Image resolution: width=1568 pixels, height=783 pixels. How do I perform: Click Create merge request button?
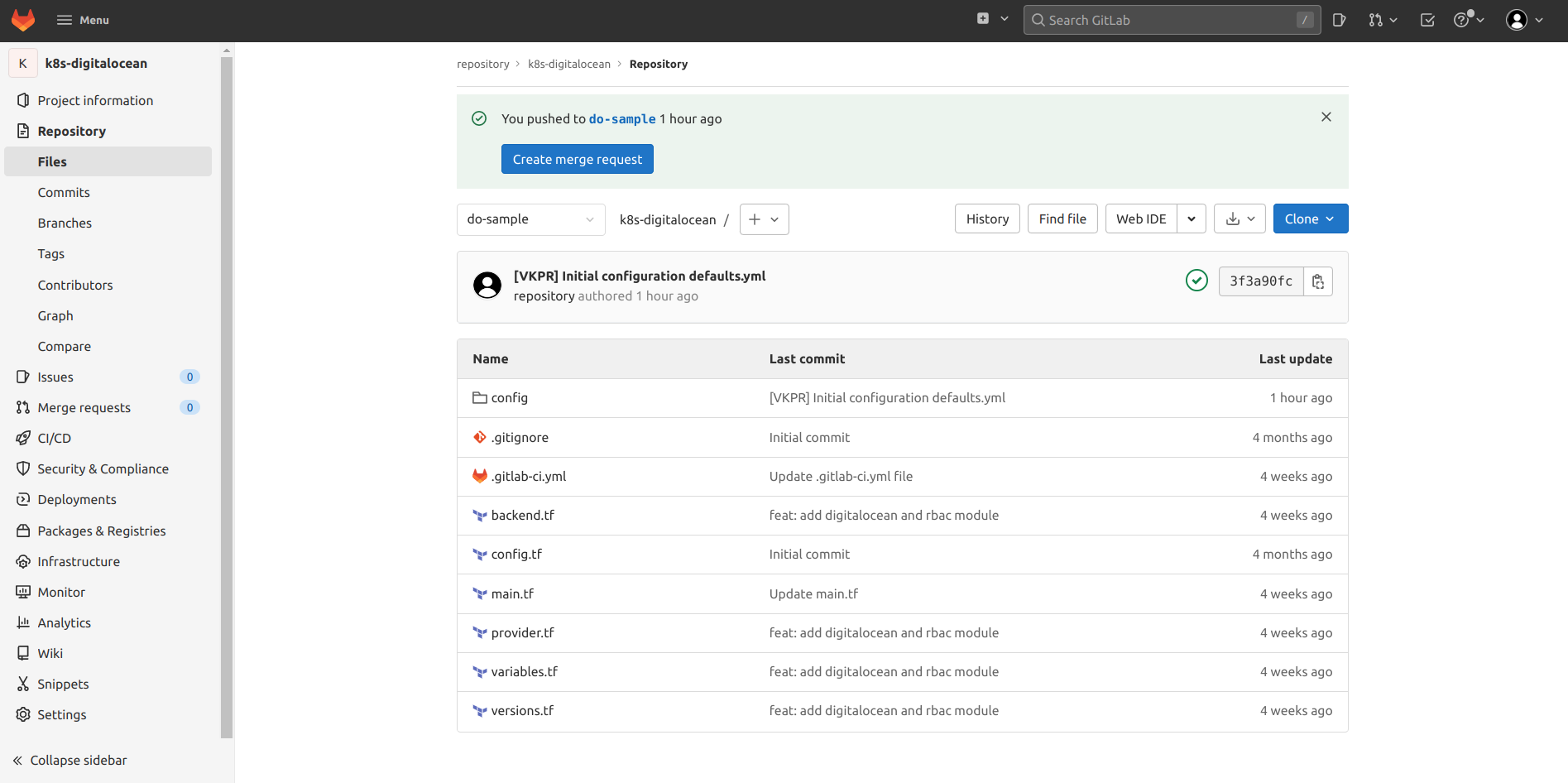pos(578,159)
